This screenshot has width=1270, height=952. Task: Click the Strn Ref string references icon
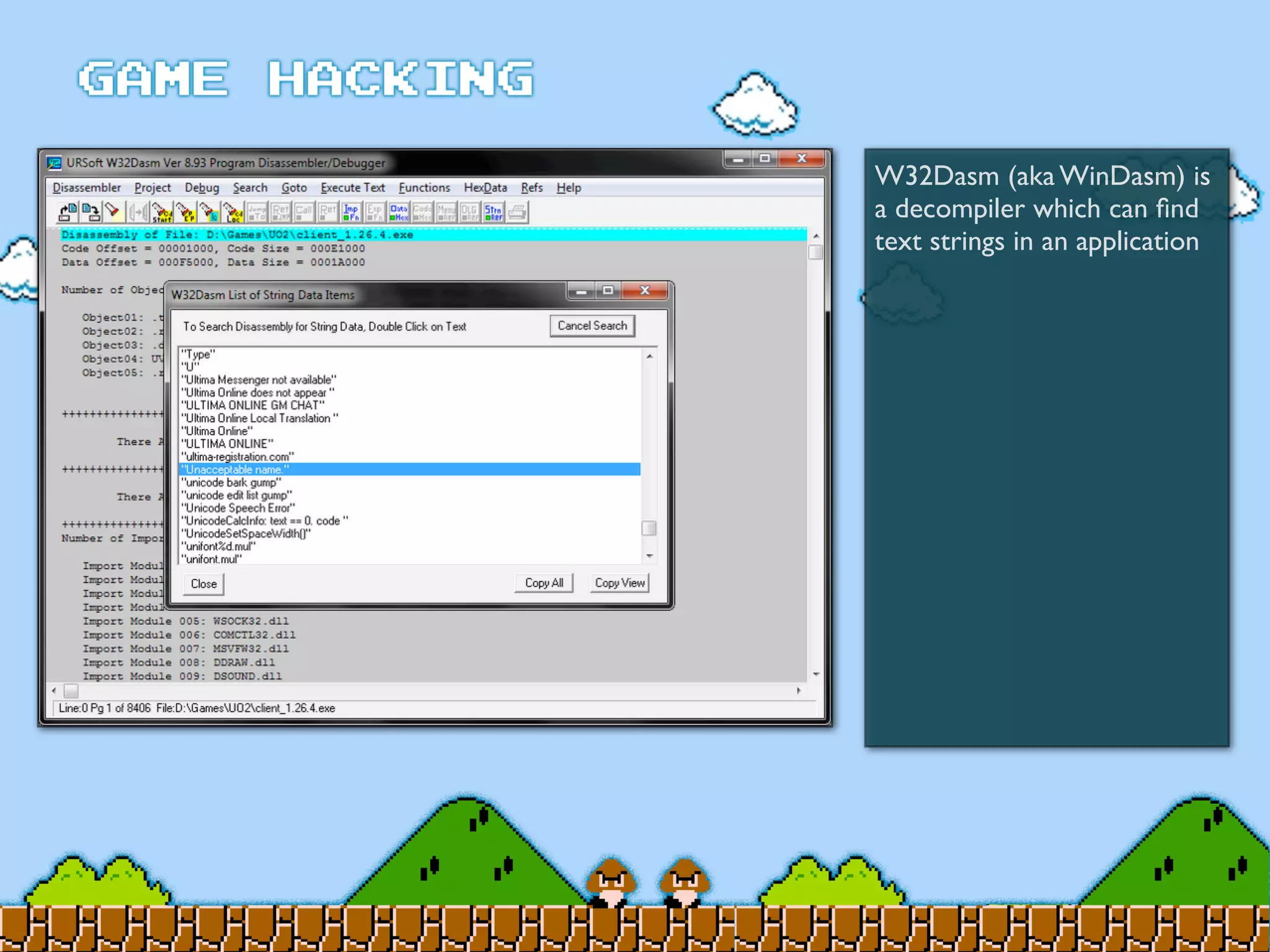coord(494,213)
